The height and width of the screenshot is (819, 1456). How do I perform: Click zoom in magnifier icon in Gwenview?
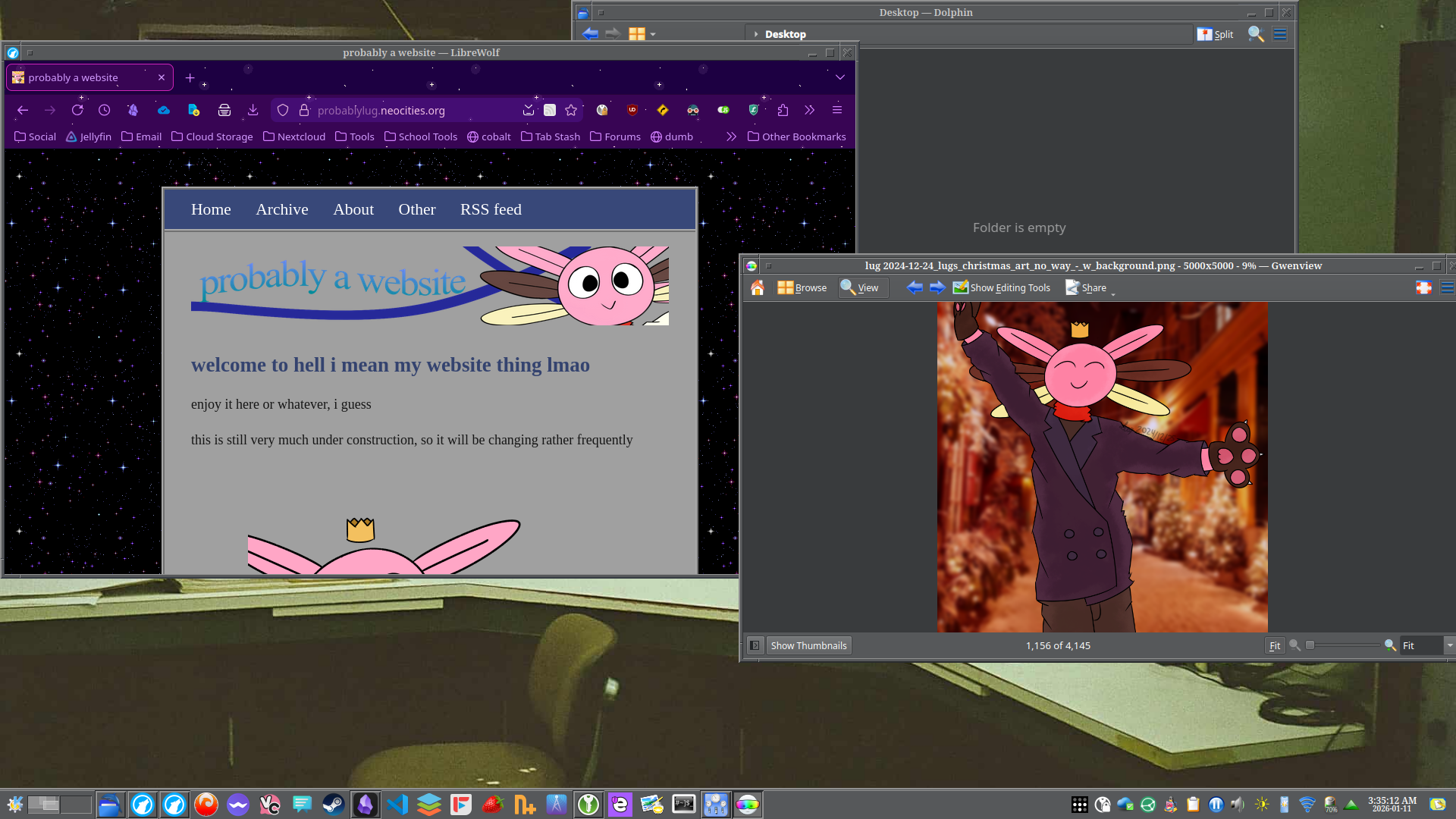(x=1390, y=645)
